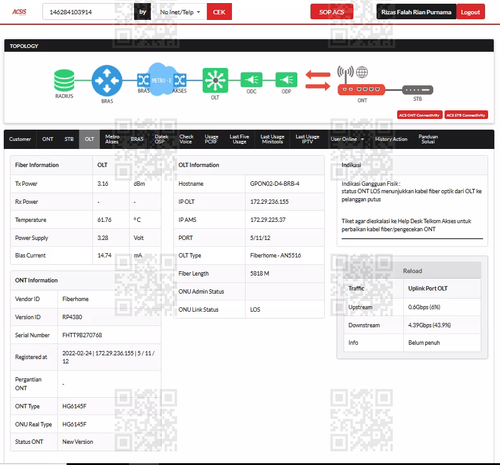The image size is (500, 465).
Task: Click the by label beside search field
Action: [143, 12]
